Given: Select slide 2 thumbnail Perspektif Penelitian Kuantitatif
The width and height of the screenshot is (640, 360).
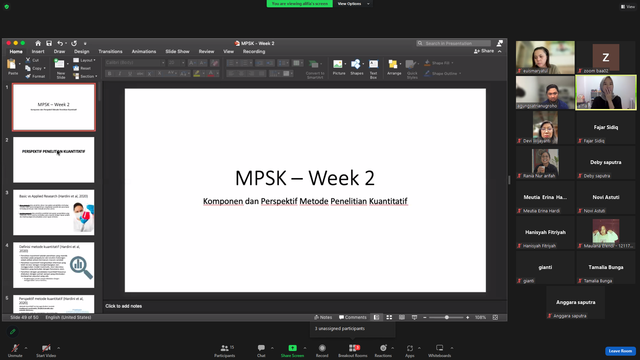Looking at the screenshot, I should [x=53, y=160].
